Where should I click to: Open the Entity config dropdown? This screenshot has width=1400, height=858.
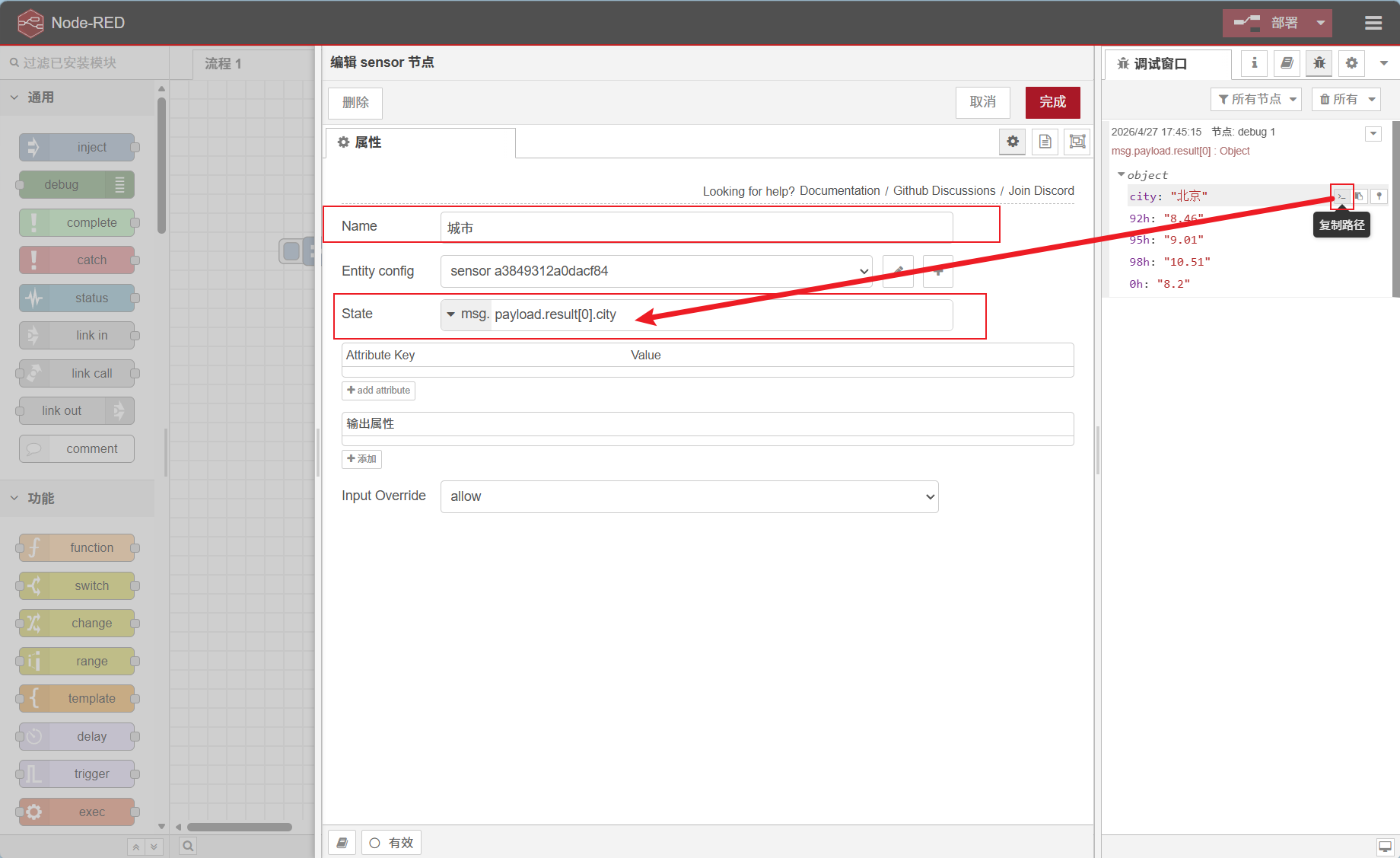[x=656, y=271]
